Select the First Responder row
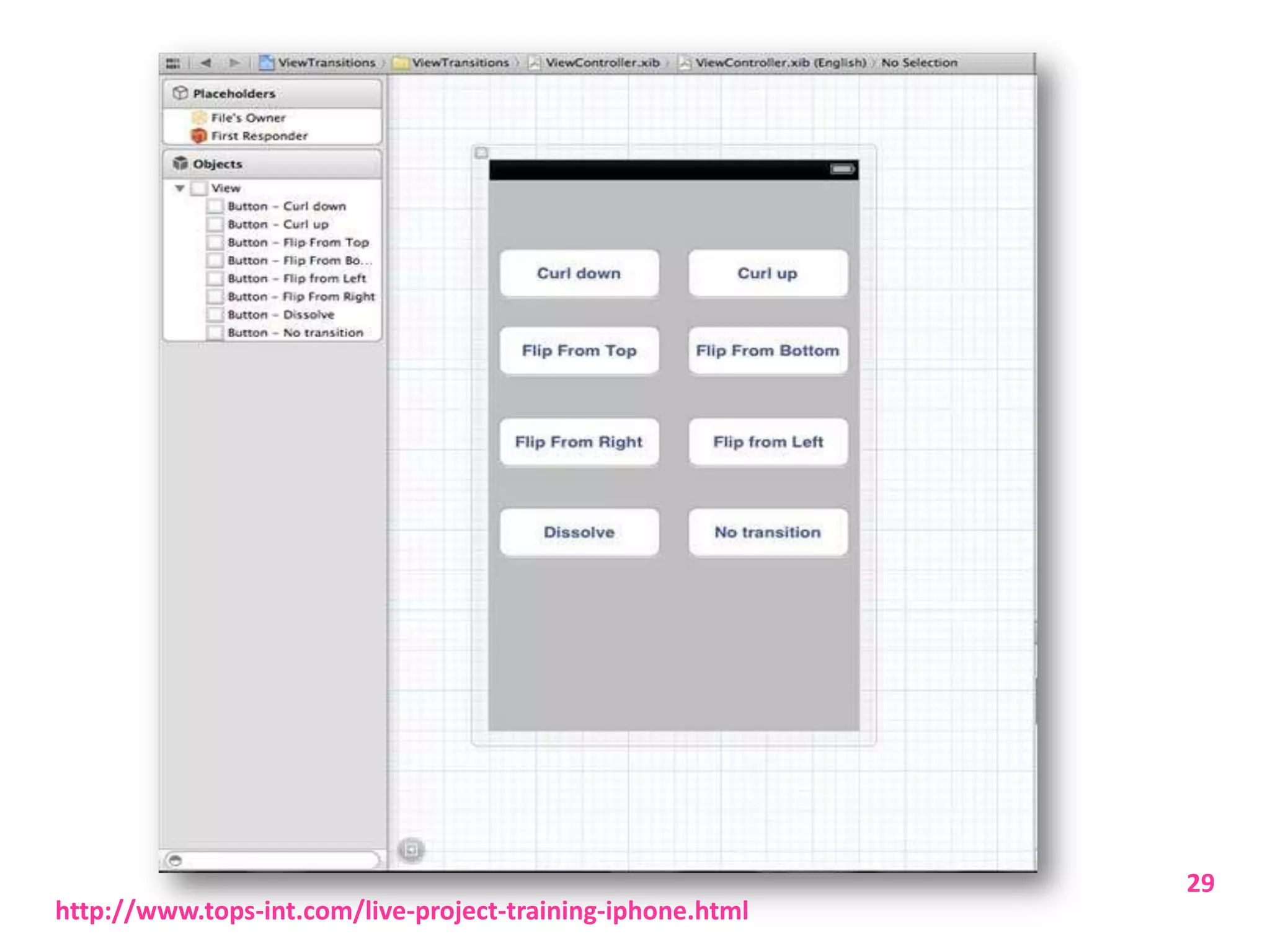The height and width of the screenshot is (952, 1270). coord(272,136)
